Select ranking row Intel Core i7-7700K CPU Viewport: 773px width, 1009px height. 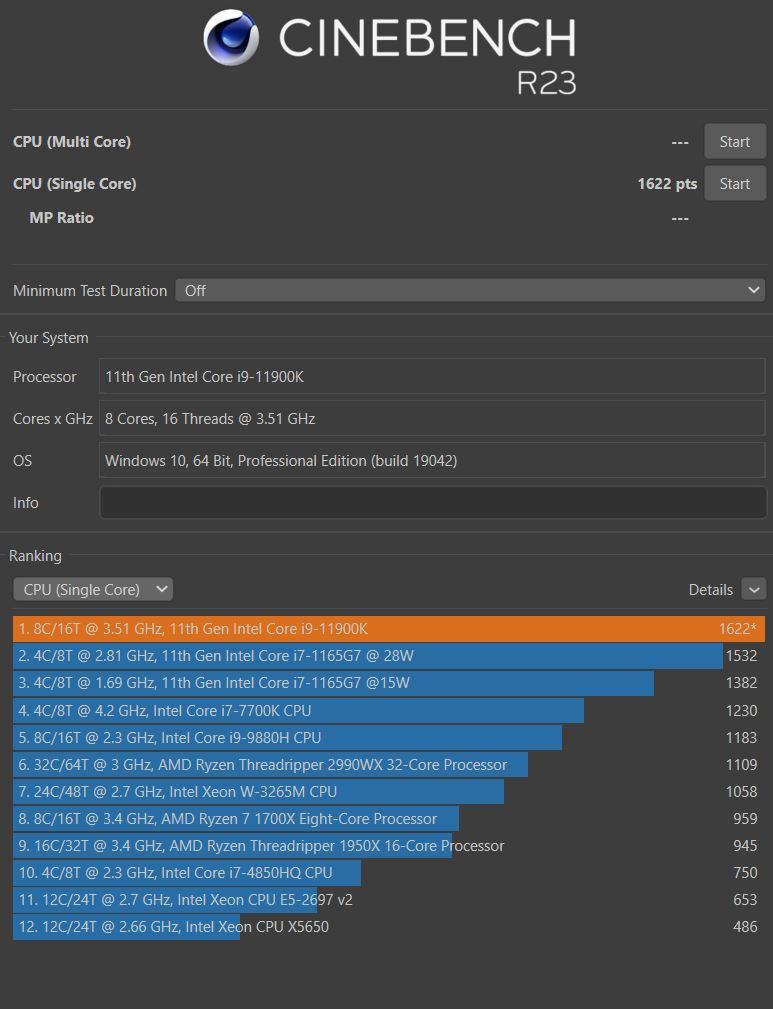[x=389, y=710]
